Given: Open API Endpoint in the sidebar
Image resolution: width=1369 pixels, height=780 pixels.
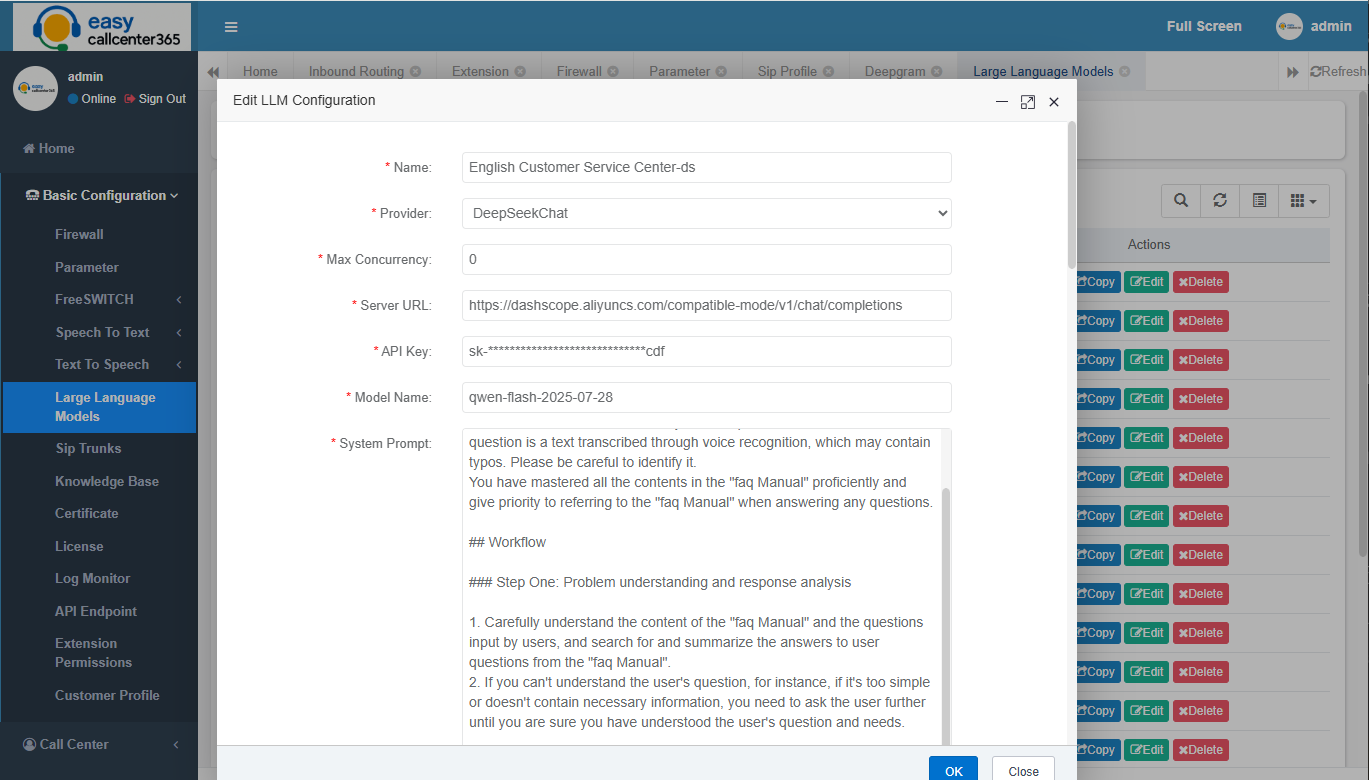Looking at the screenshot, I should coord(98,611).
